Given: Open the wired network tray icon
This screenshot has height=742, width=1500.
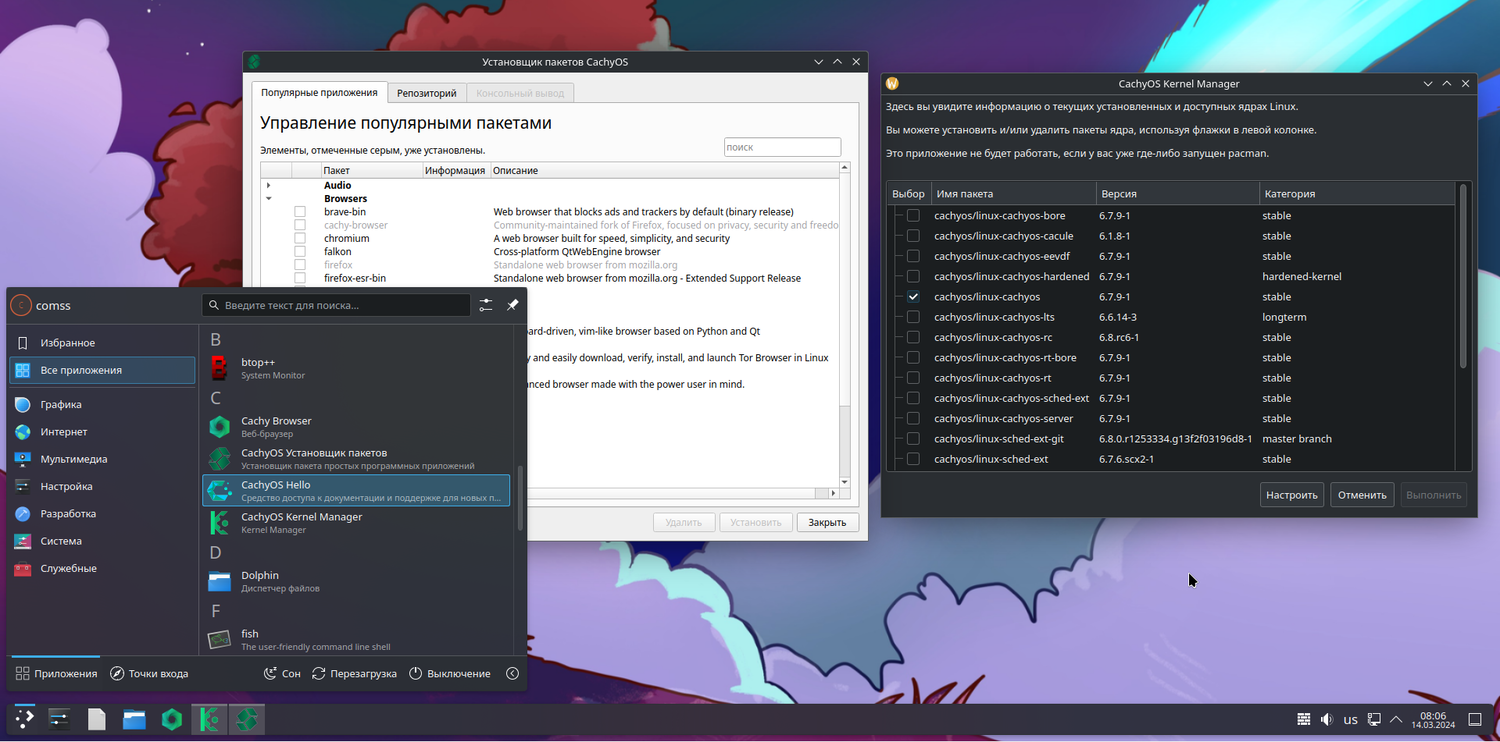Looking at the screenshot, I should (1375, 719).
